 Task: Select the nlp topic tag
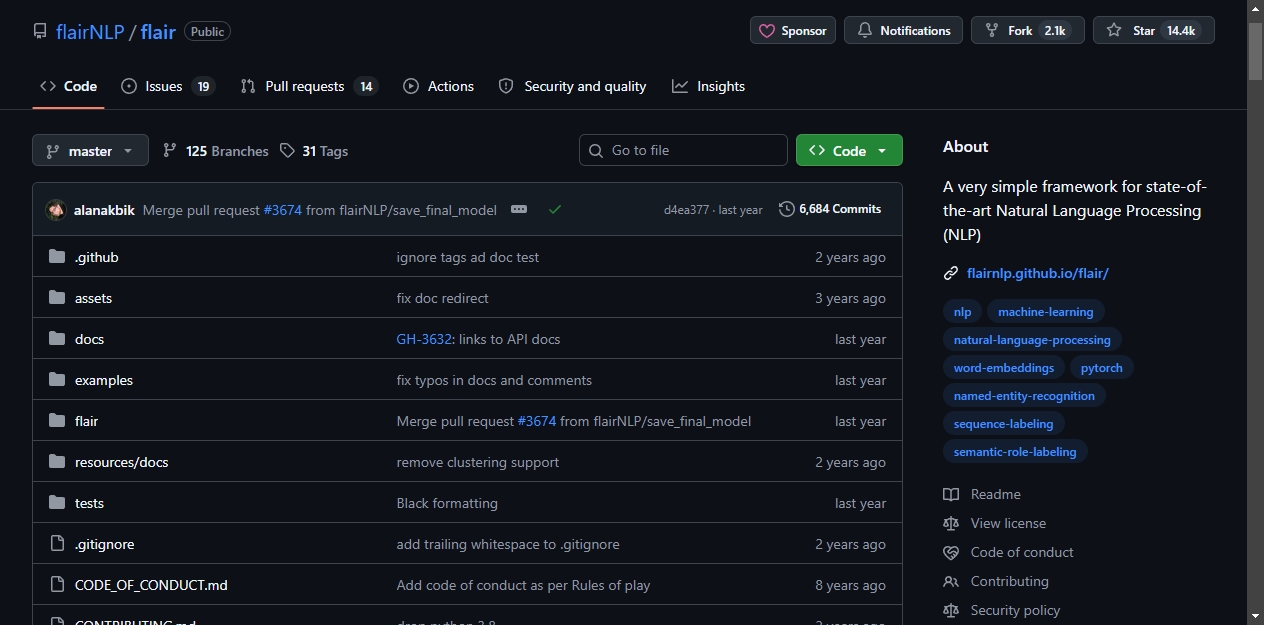point(962,312)
